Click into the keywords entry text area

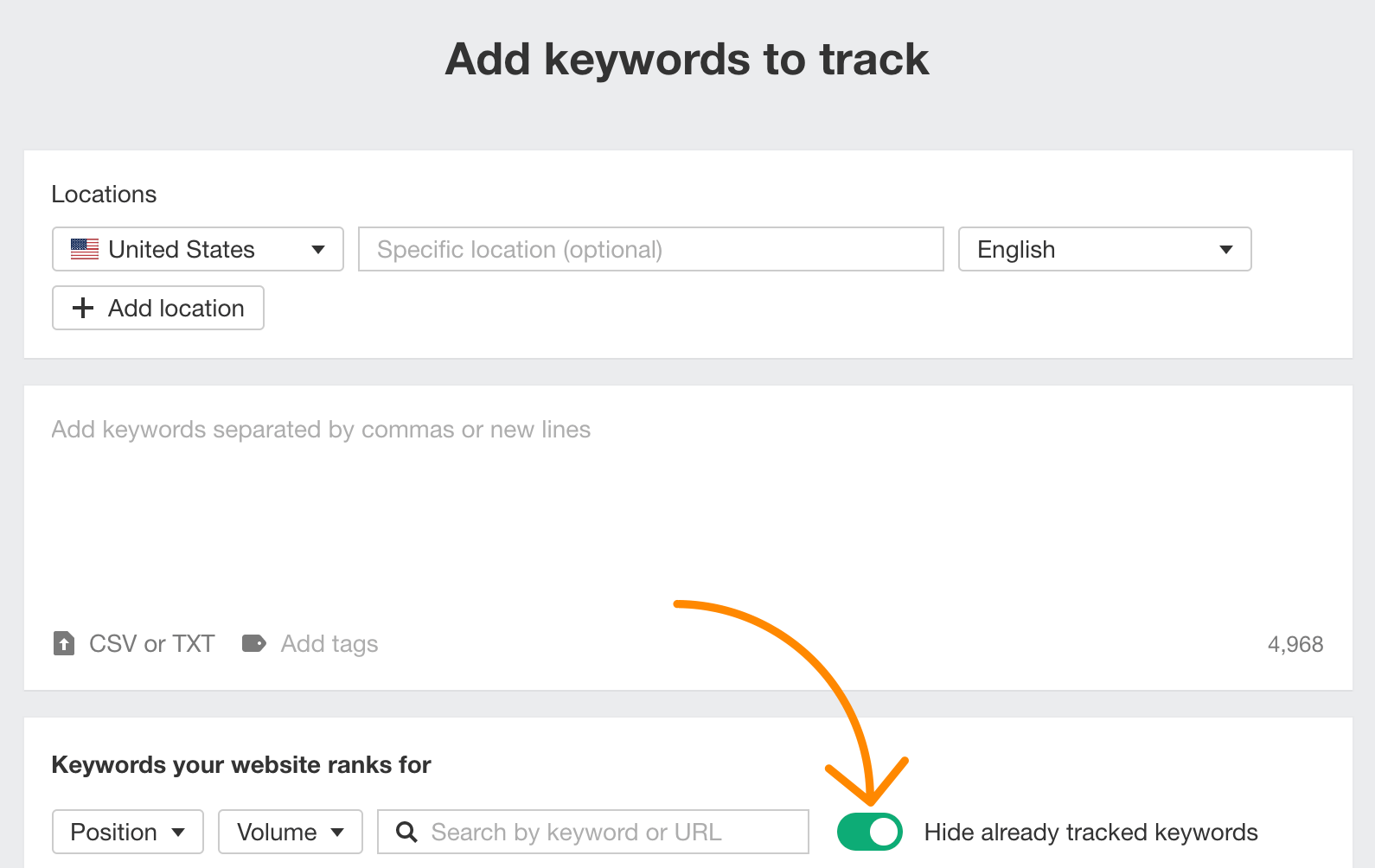tap(687, 519)
